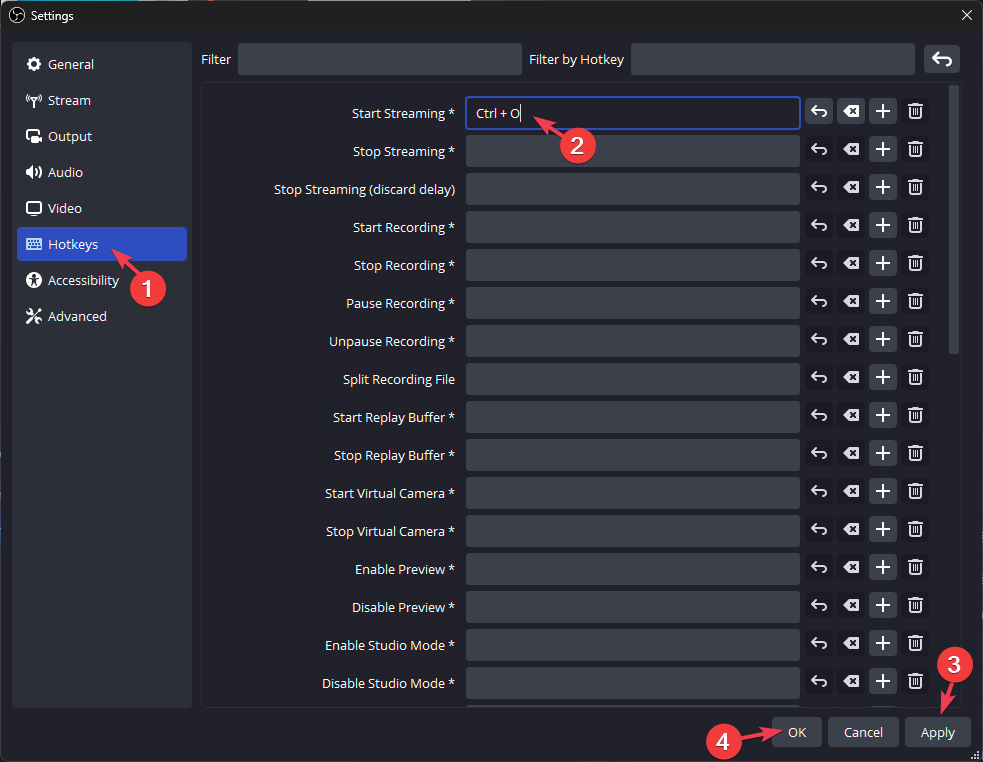Delete the Start Recording hotkey row

click(915, 225)
